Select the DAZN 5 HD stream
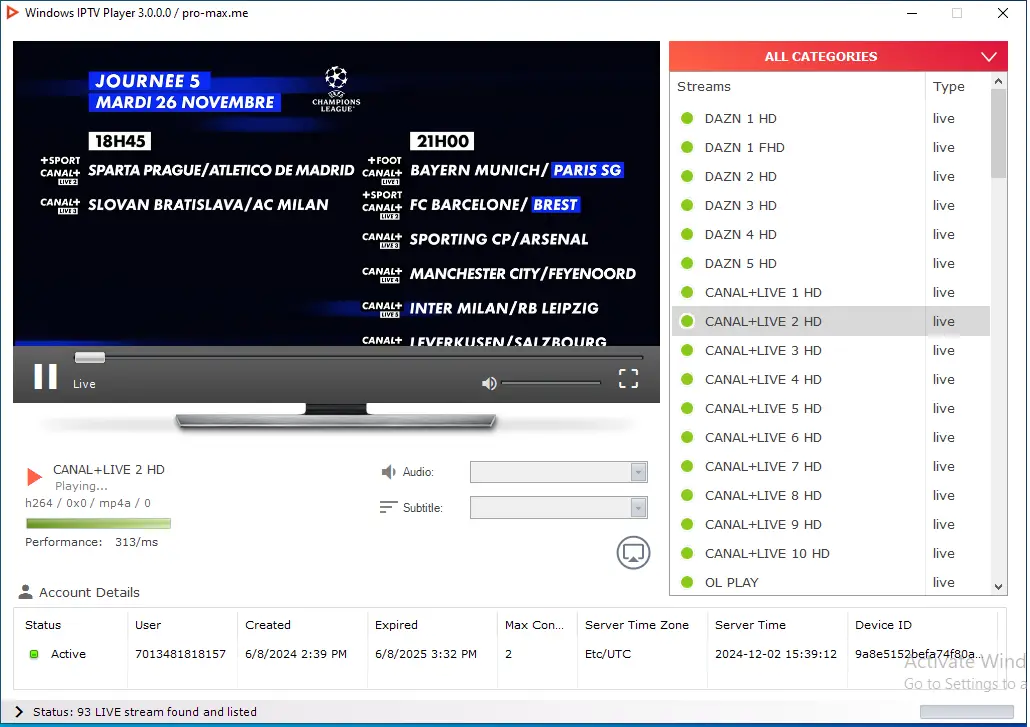The height and width of the screenshot is (727, 1030). coord(830,263)
